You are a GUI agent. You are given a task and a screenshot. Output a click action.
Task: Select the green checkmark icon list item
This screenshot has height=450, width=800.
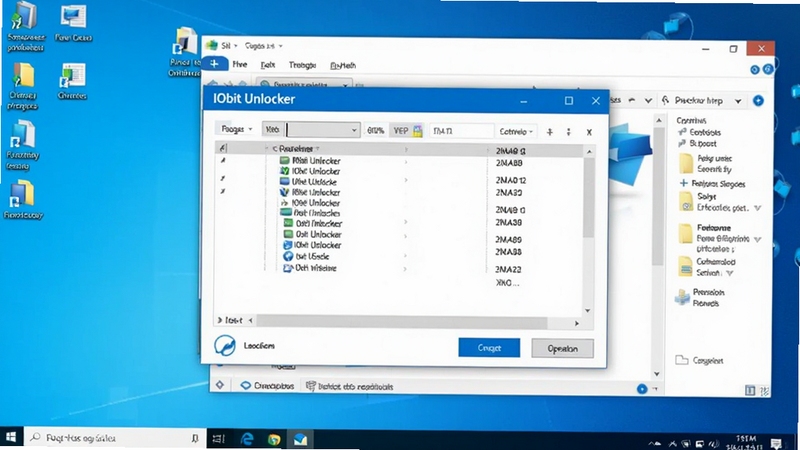285,171
